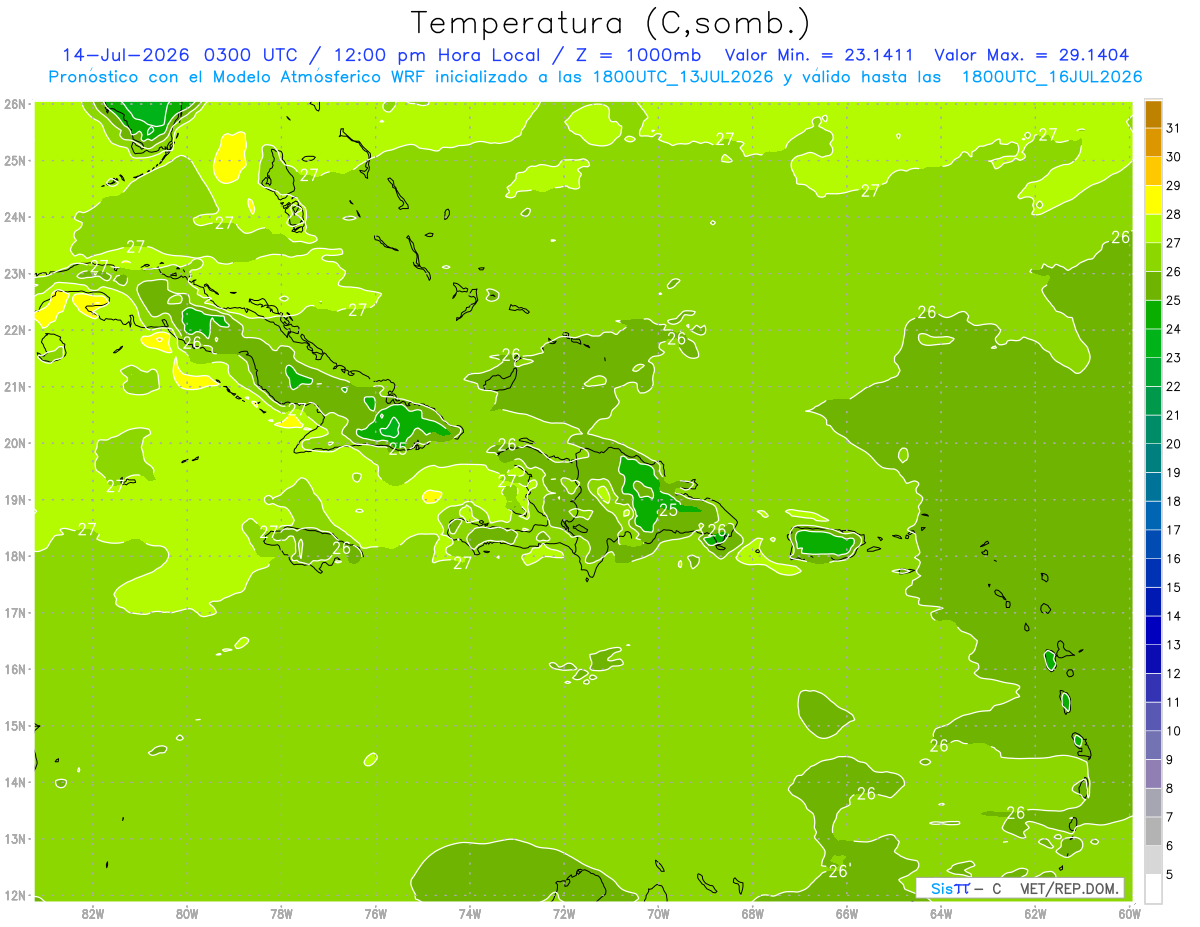Image resolution: width=1200 pixels, height=927 pixels.
Task: Click longitude axis label '62W'
Action: click(1035, 913)
